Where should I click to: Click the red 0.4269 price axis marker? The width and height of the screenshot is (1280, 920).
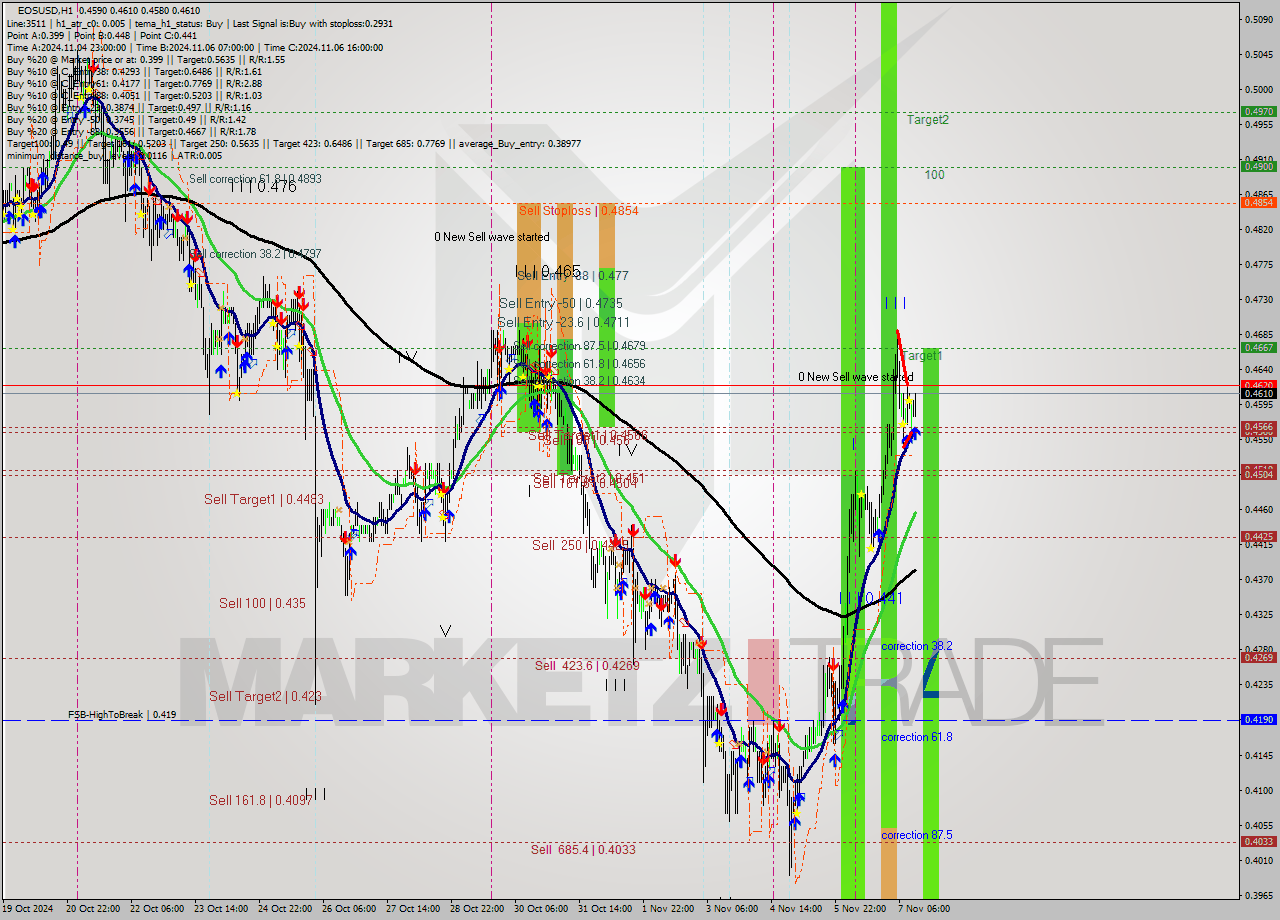tap(1258, 658)
